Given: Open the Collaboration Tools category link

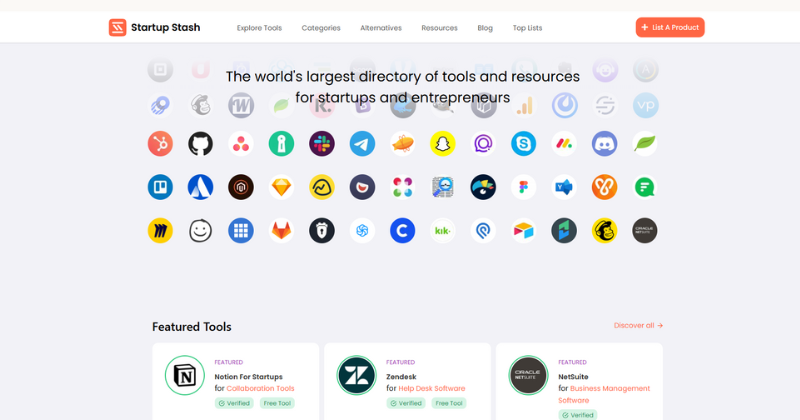Looking at the screenshot, I should click(260, 388).
